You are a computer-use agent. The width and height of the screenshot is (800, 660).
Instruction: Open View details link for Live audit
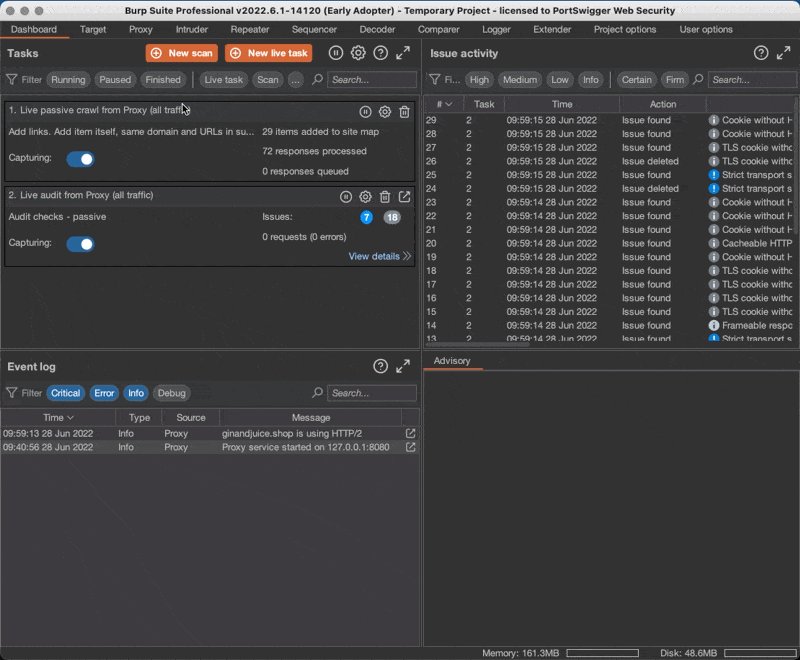pyautogui.click(x=379, y=256)
